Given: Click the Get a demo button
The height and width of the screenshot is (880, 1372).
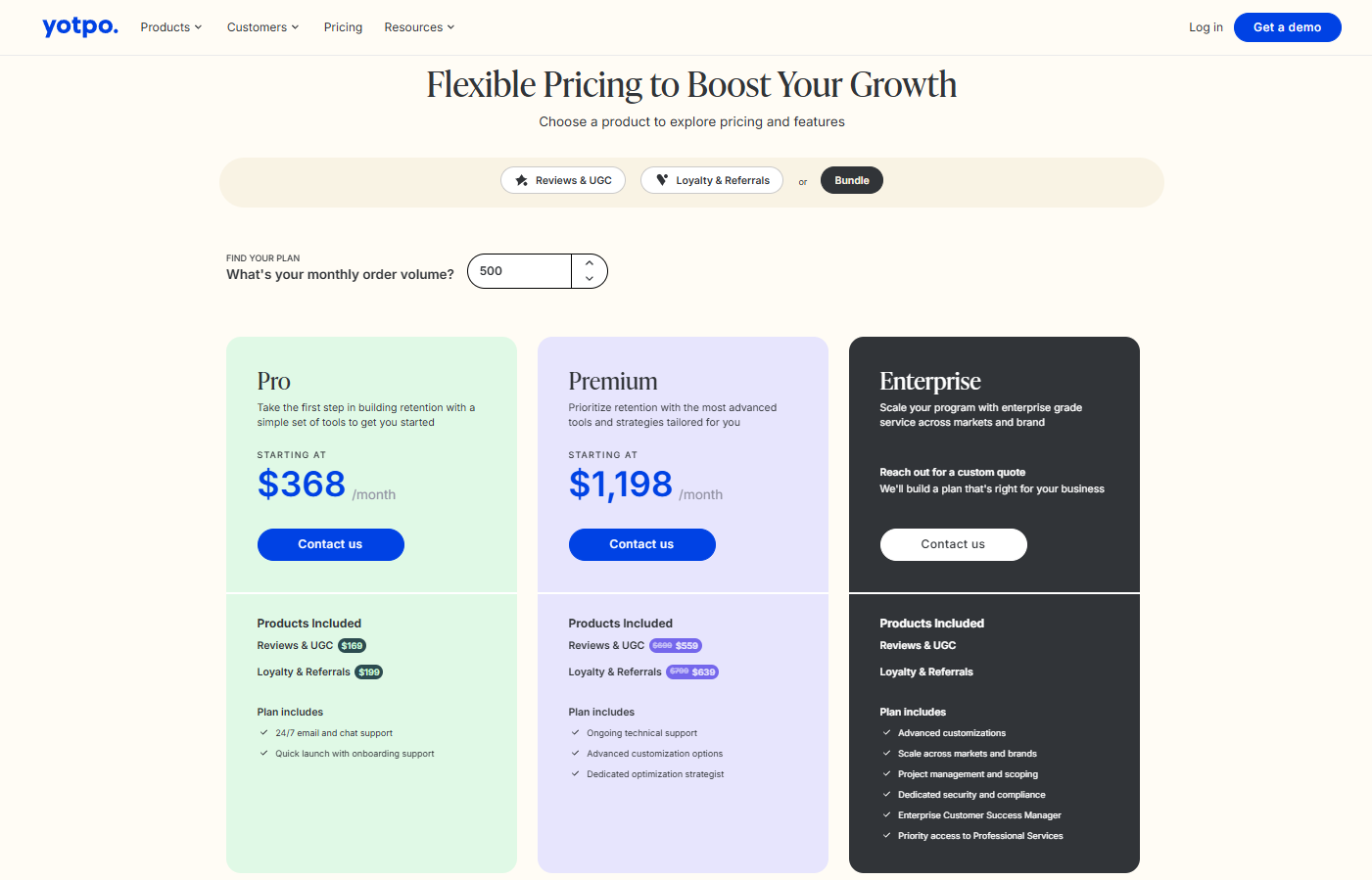Looking at the screenshot, I should pos(1287,27).
